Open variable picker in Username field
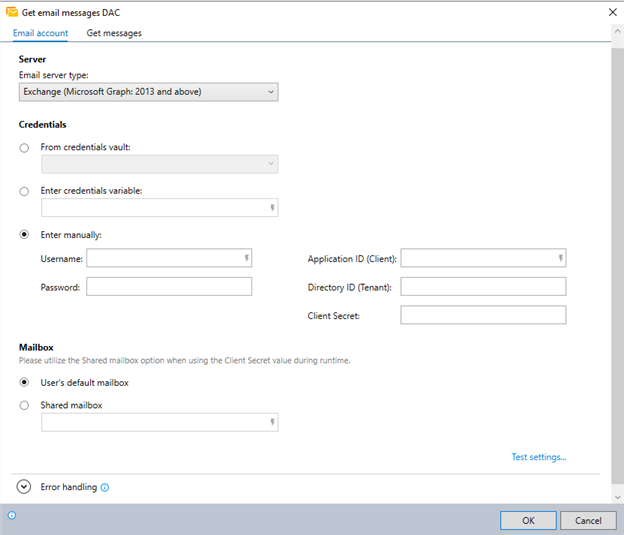 246,259
